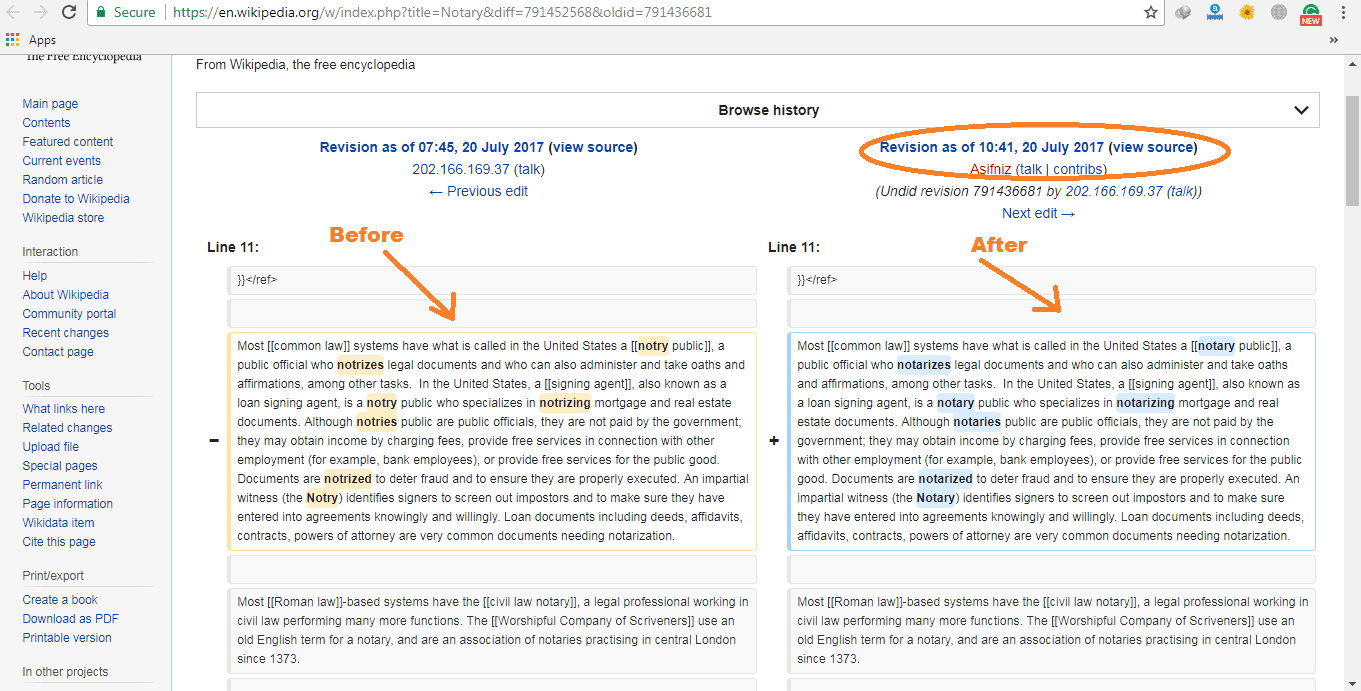Open Recent changes in sidebar
1361x691 pixels.
pos(66,333)
